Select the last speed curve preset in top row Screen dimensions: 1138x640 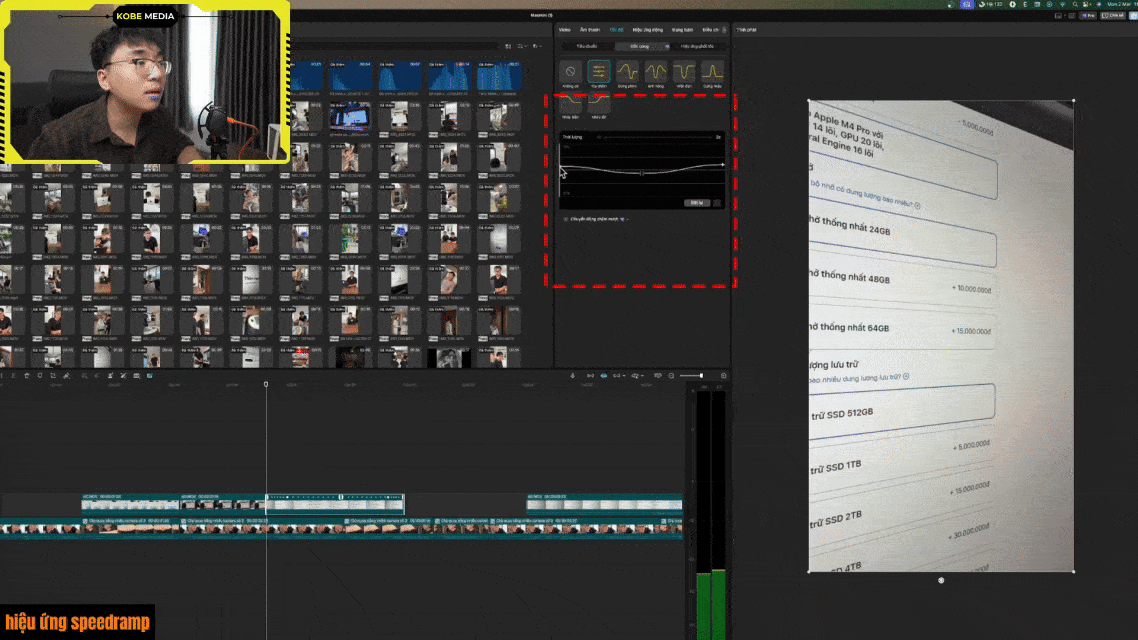pyautogui.click(x=712, y=72)
